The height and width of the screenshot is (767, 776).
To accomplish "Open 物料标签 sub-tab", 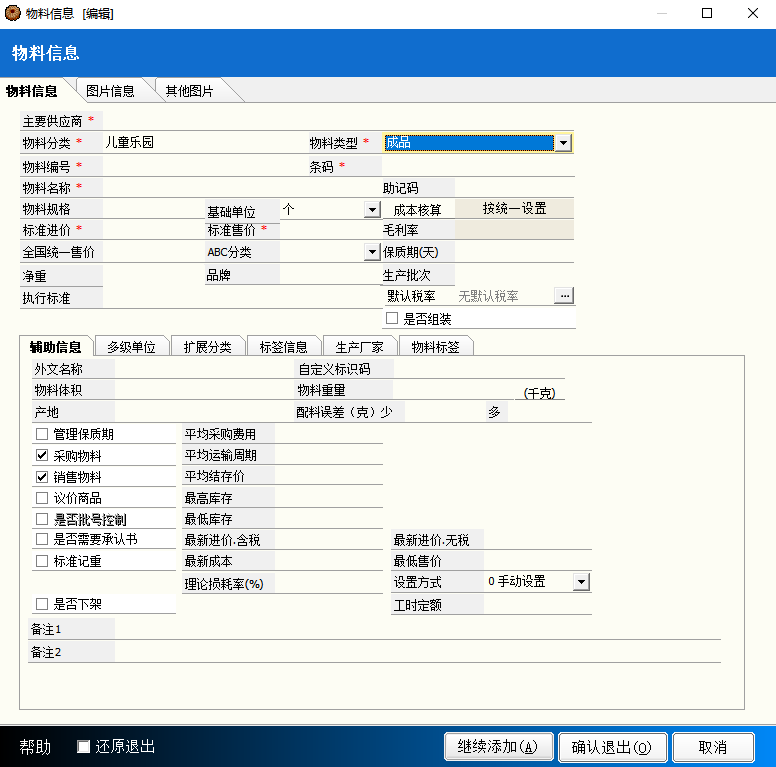I will (x=436, y=347).
